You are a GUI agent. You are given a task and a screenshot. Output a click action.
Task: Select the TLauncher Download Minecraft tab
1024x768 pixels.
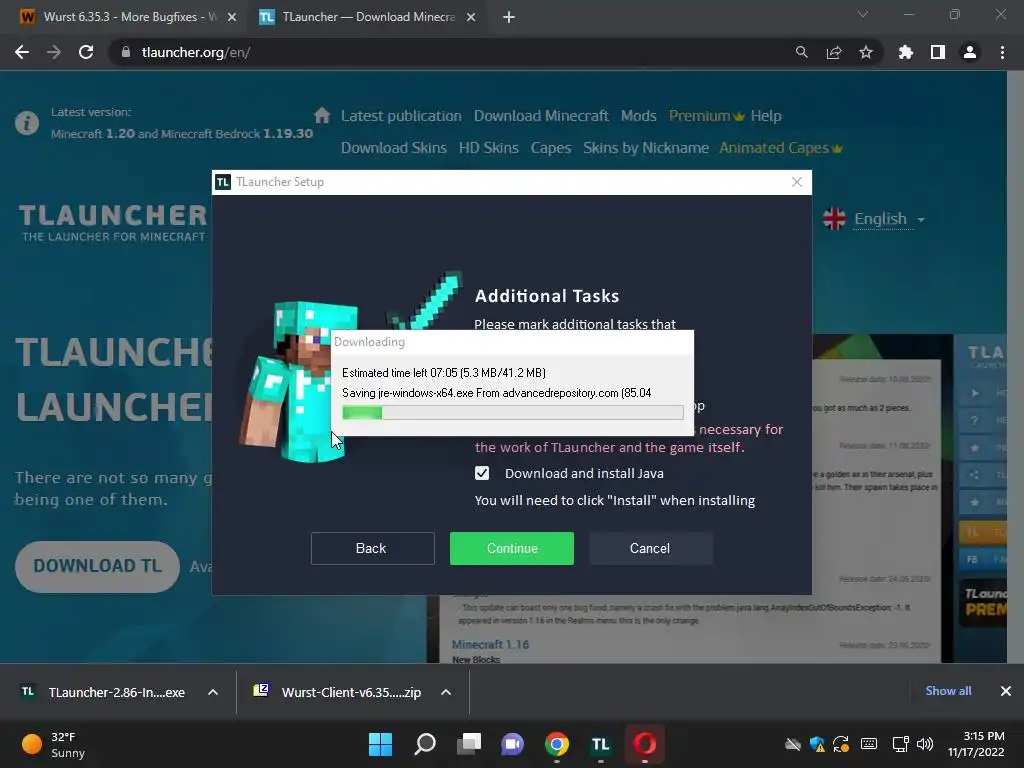point(368,17)
